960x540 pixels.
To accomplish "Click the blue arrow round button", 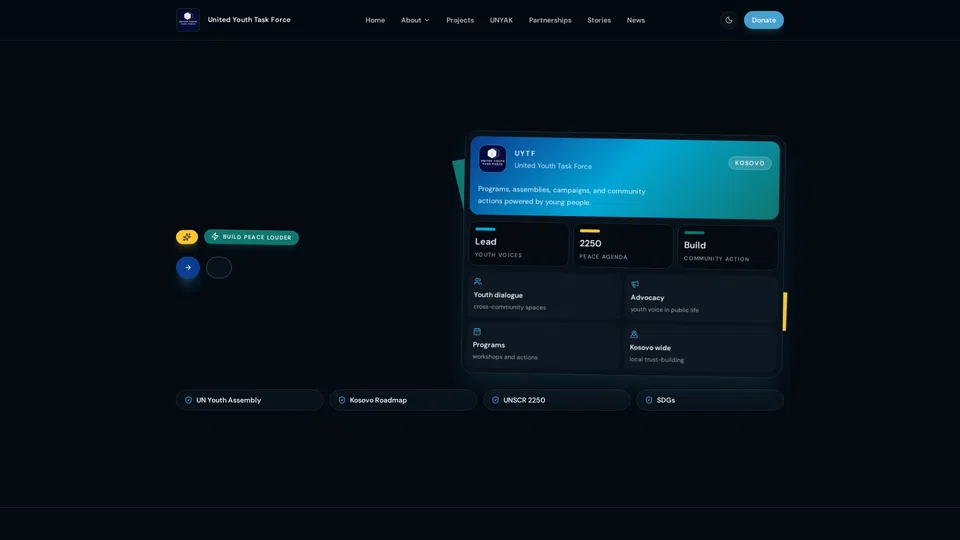I will [188, 268].
